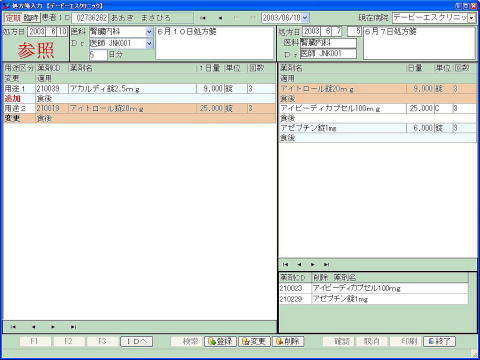Go to first record in left navigator

13,327
